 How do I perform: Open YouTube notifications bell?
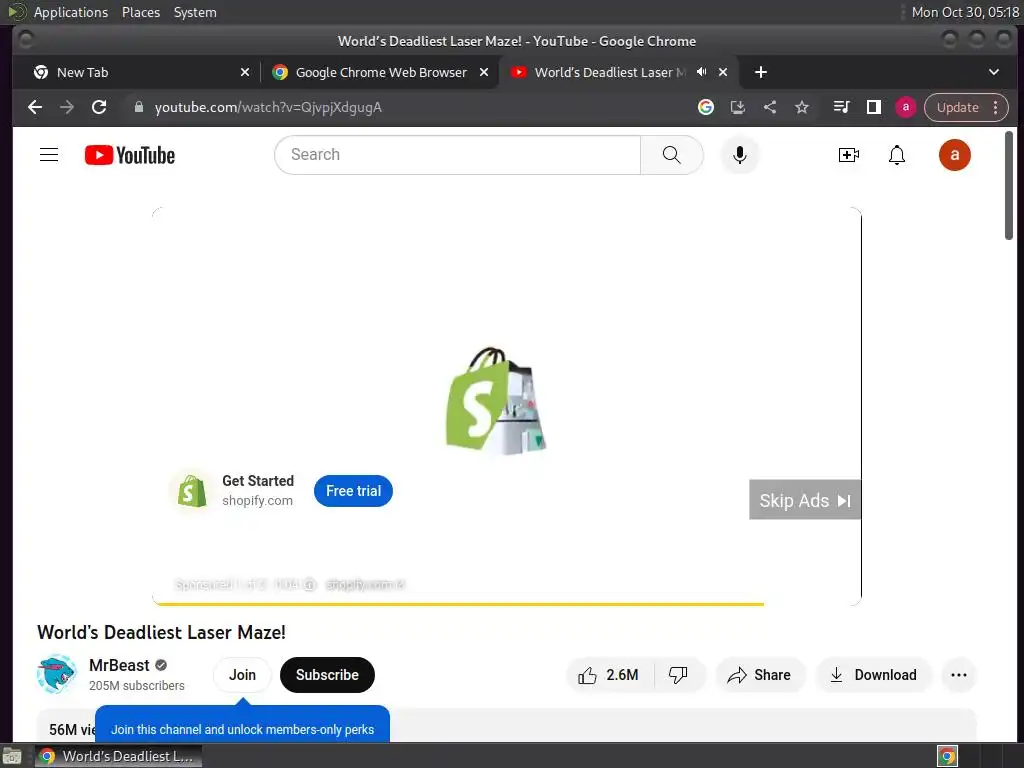click(897, 155)
